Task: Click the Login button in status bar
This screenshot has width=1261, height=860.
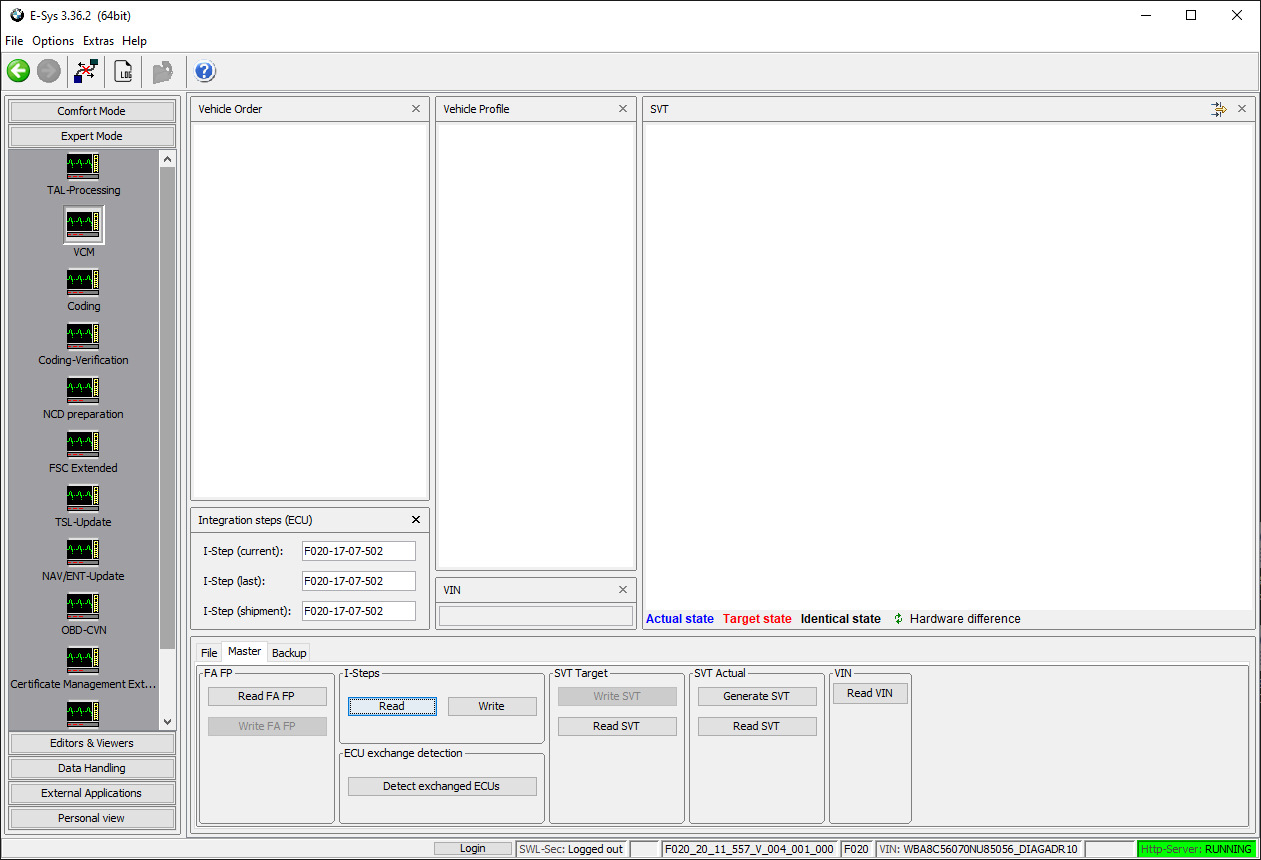Action: point(473,849)
